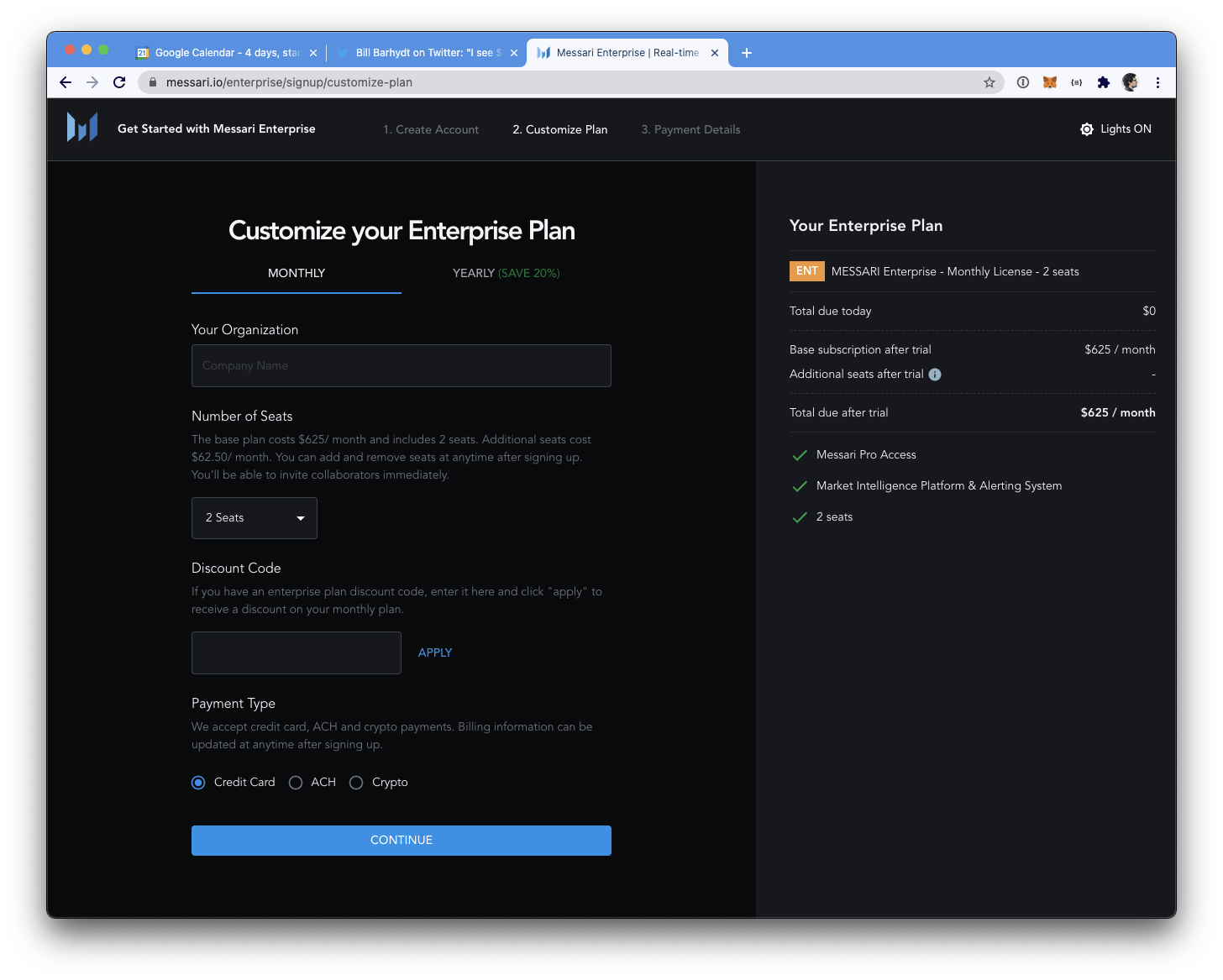The image size is (1223, 980).
Task: Open the MetaMask fox extension
Action: click(1050, 82)
